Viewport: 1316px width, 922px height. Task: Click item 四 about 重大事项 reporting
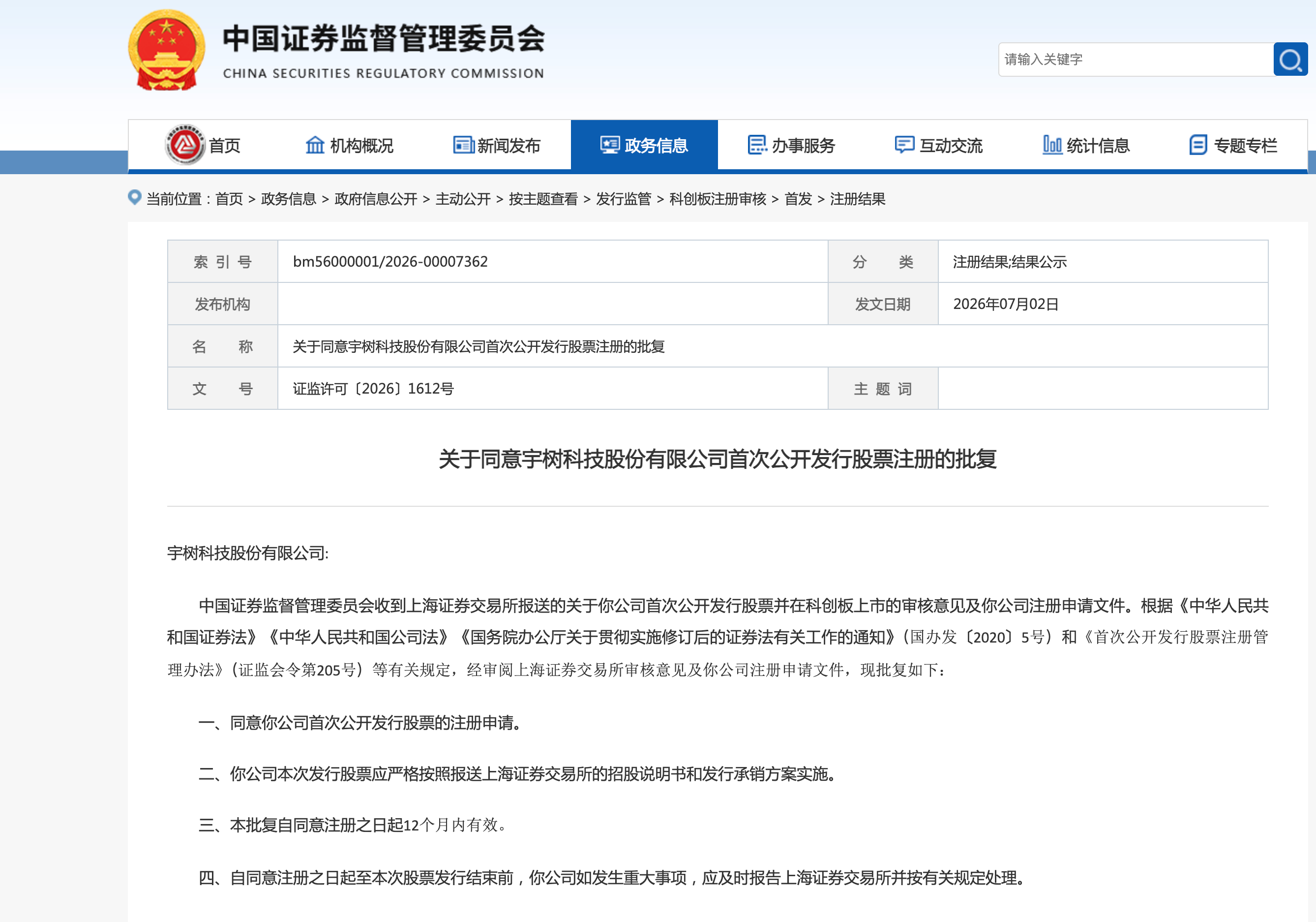[612, 877]
